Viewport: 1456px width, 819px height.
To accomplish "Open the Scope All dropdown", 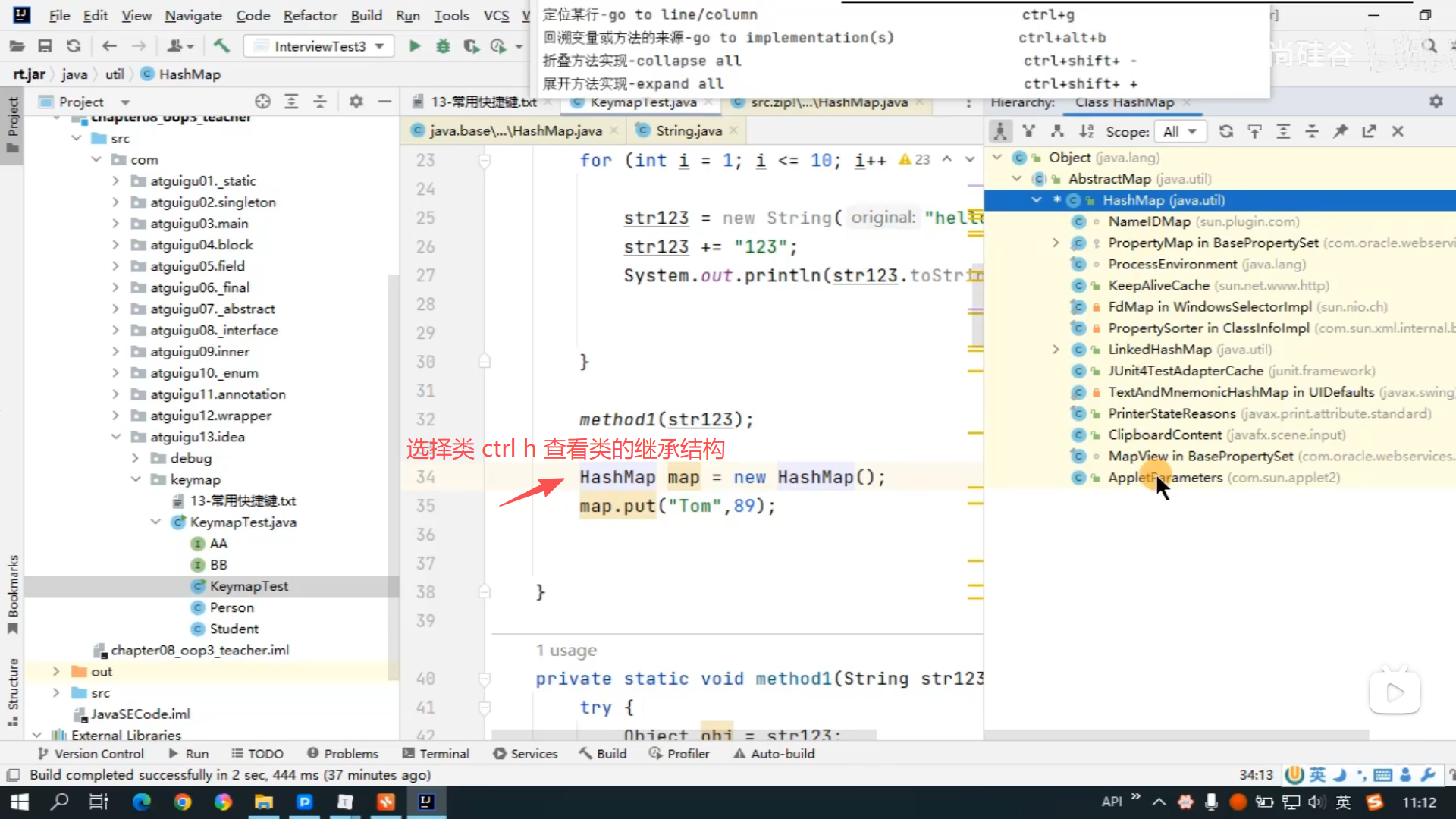I will tap(1179, 131).
